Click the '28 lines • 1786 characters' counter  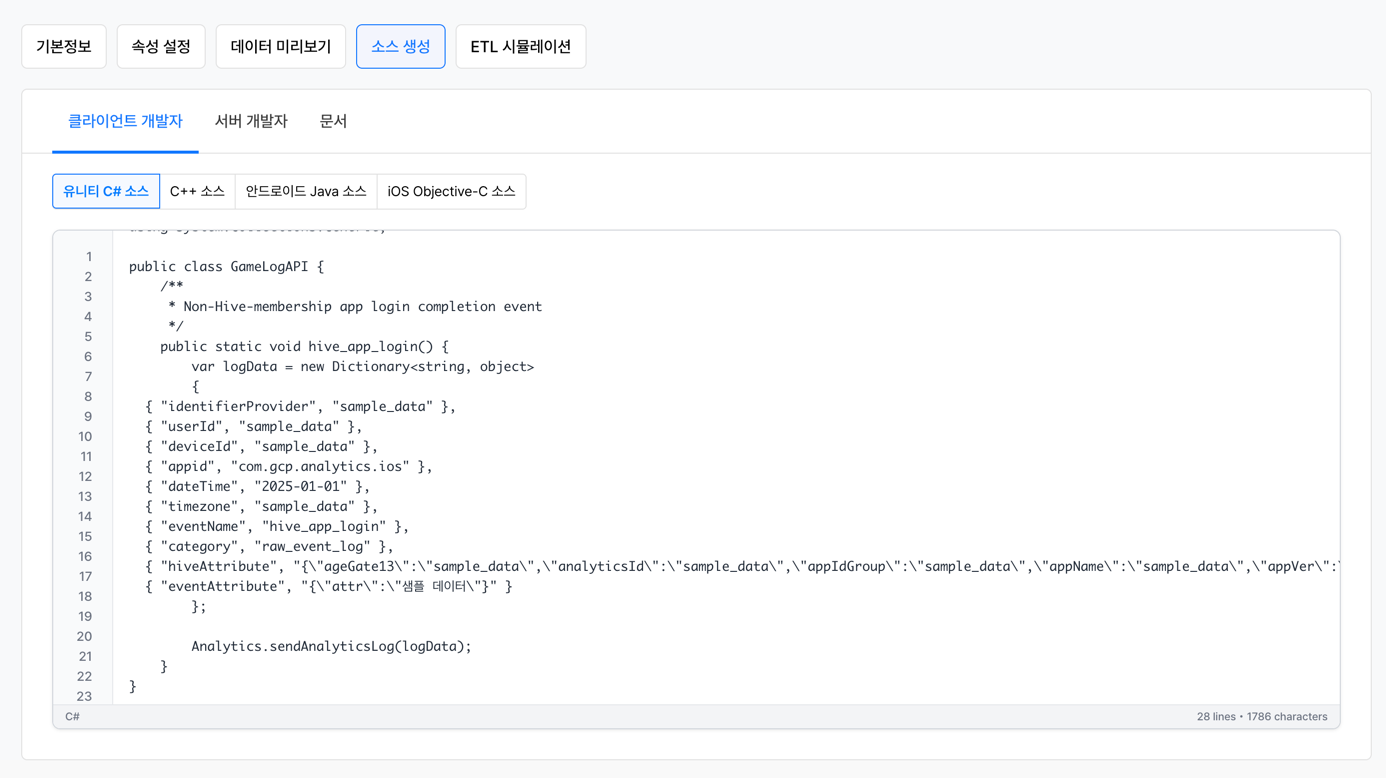(x=1261, y=717)
